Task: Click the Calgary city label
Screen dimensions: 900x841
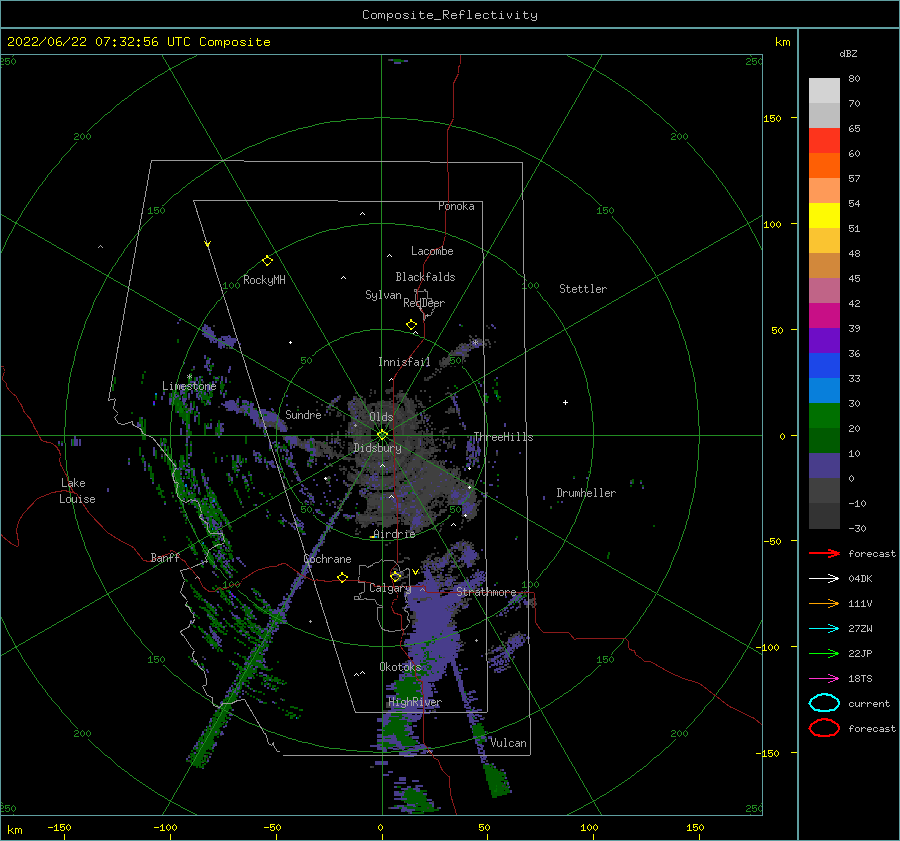Action: (390, 588)
